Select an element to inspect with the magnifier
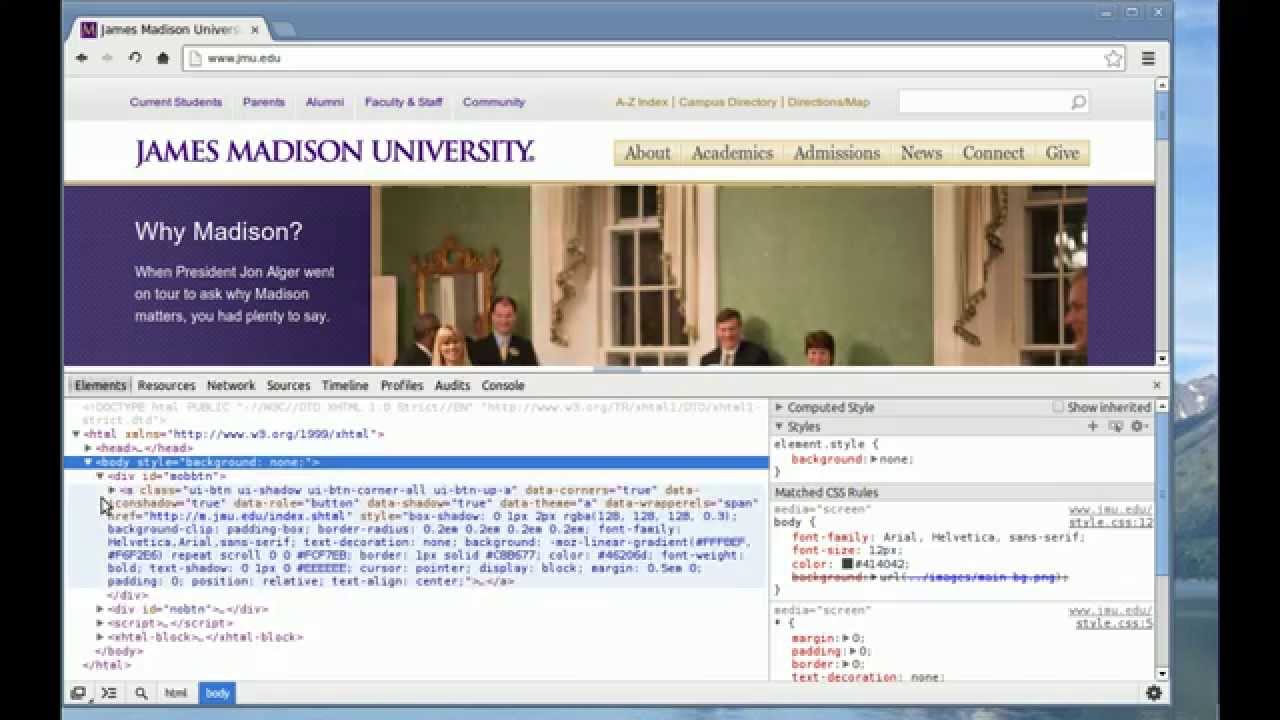This screenshot has width=1280, height=720. pyautogui.click(x=141, y=693)
